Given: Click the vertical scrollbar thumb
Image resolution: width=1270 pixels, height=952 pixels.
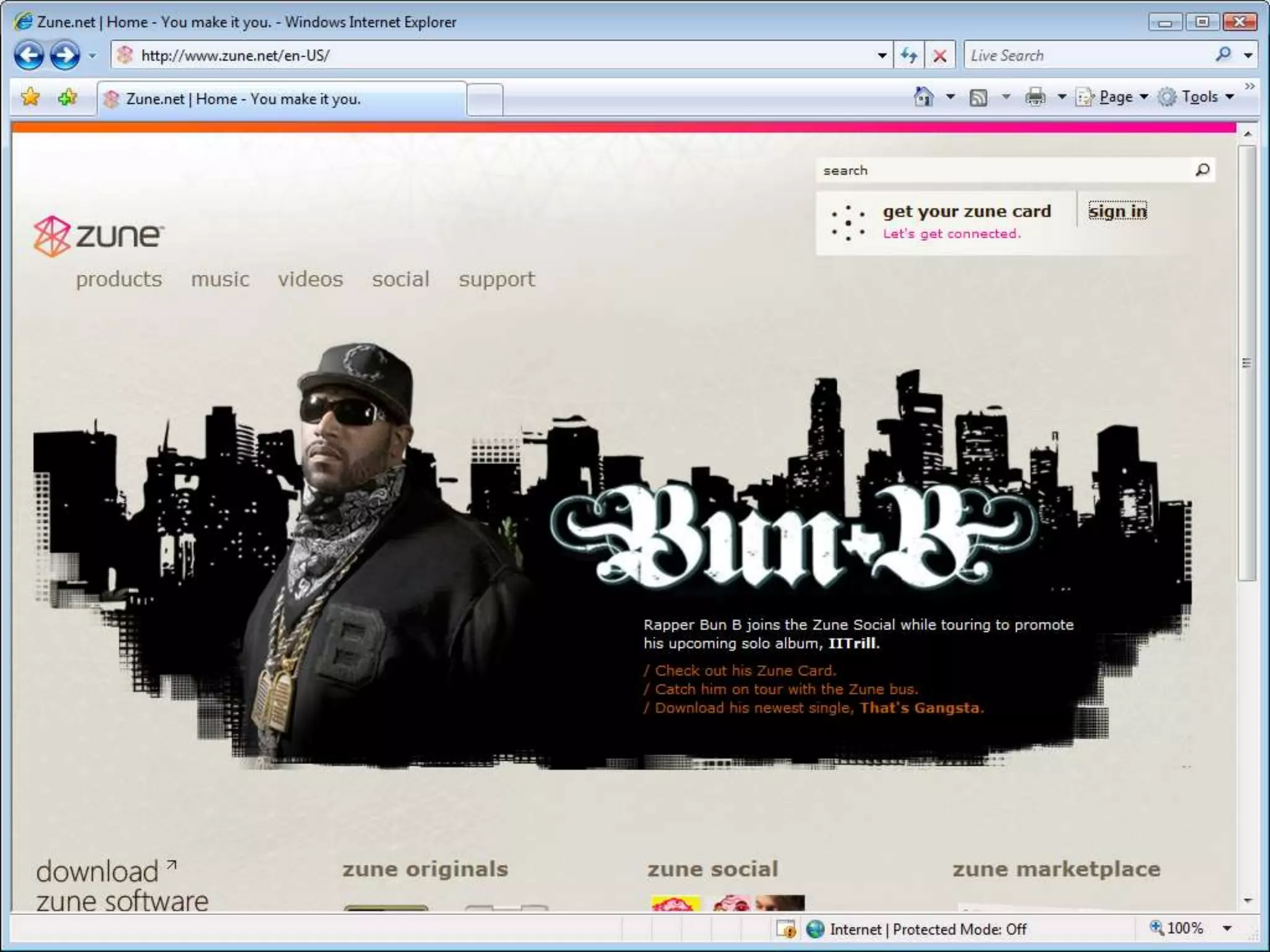Looking at the screenshot, I should [1247, 363].
